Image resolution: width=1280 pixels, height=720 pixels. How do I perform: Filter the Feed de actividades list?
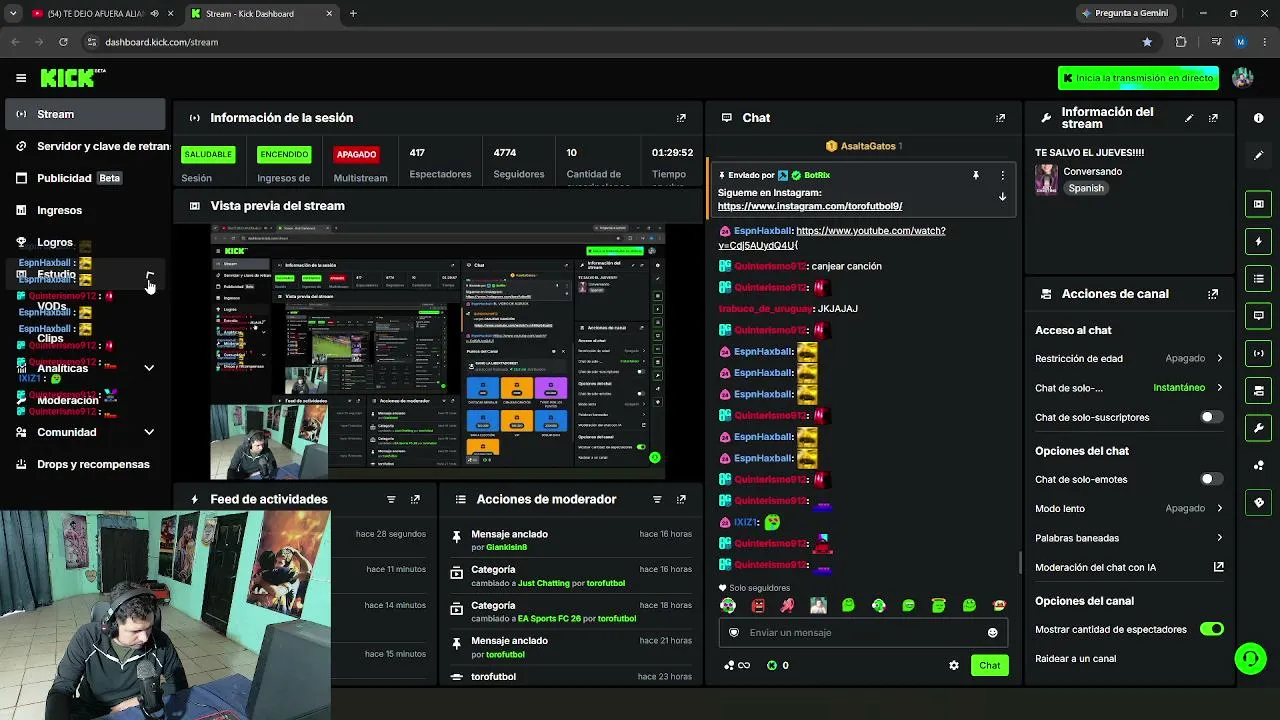(x=391, y=499)
